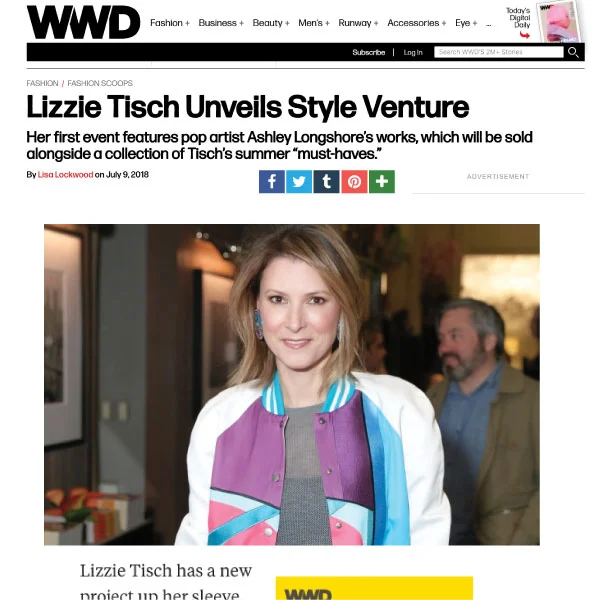Share article on Tumblr
Screen dimensions: 600x600
[x=327, y=181]
